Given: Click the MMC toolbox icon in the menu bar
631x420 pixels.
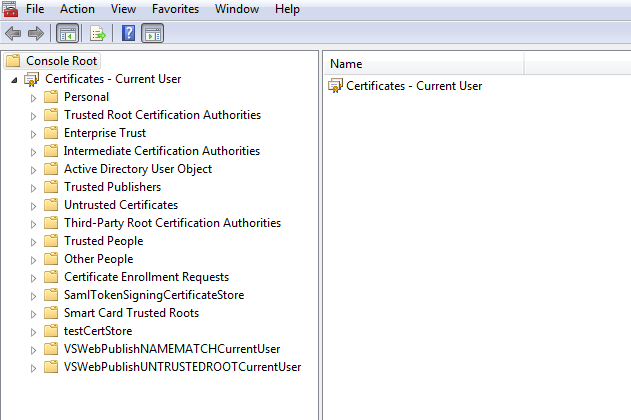Looking at the screenshot, I should [x=9, y=9].
